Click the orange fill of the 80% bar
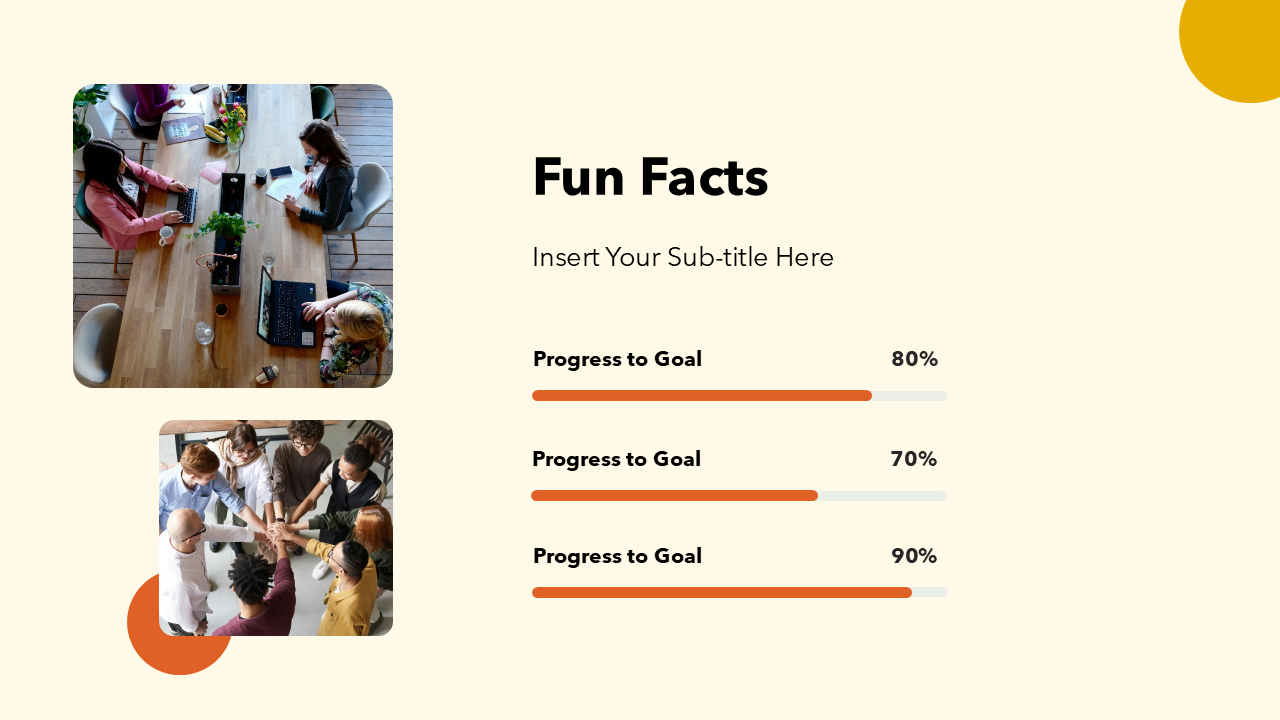 click(x=700, y=396)
